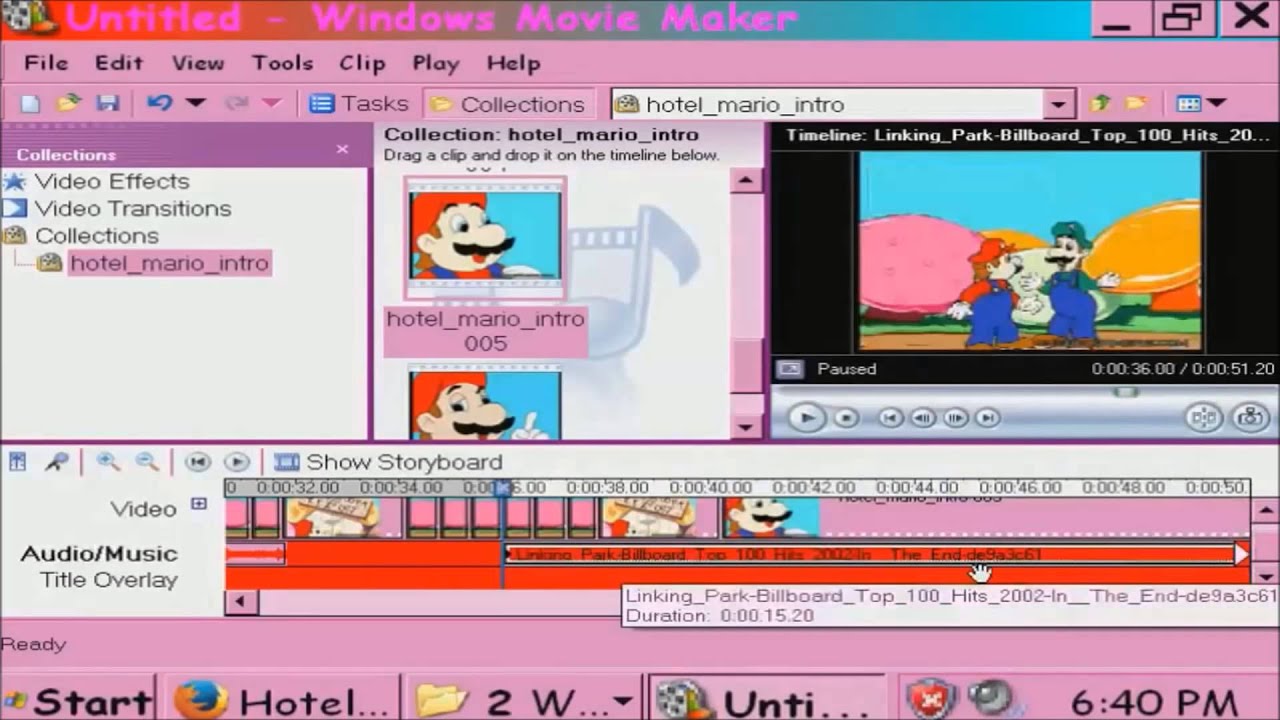Click the Split Clip icon
Screen dimensions: 1280x720
point(1204,418)
